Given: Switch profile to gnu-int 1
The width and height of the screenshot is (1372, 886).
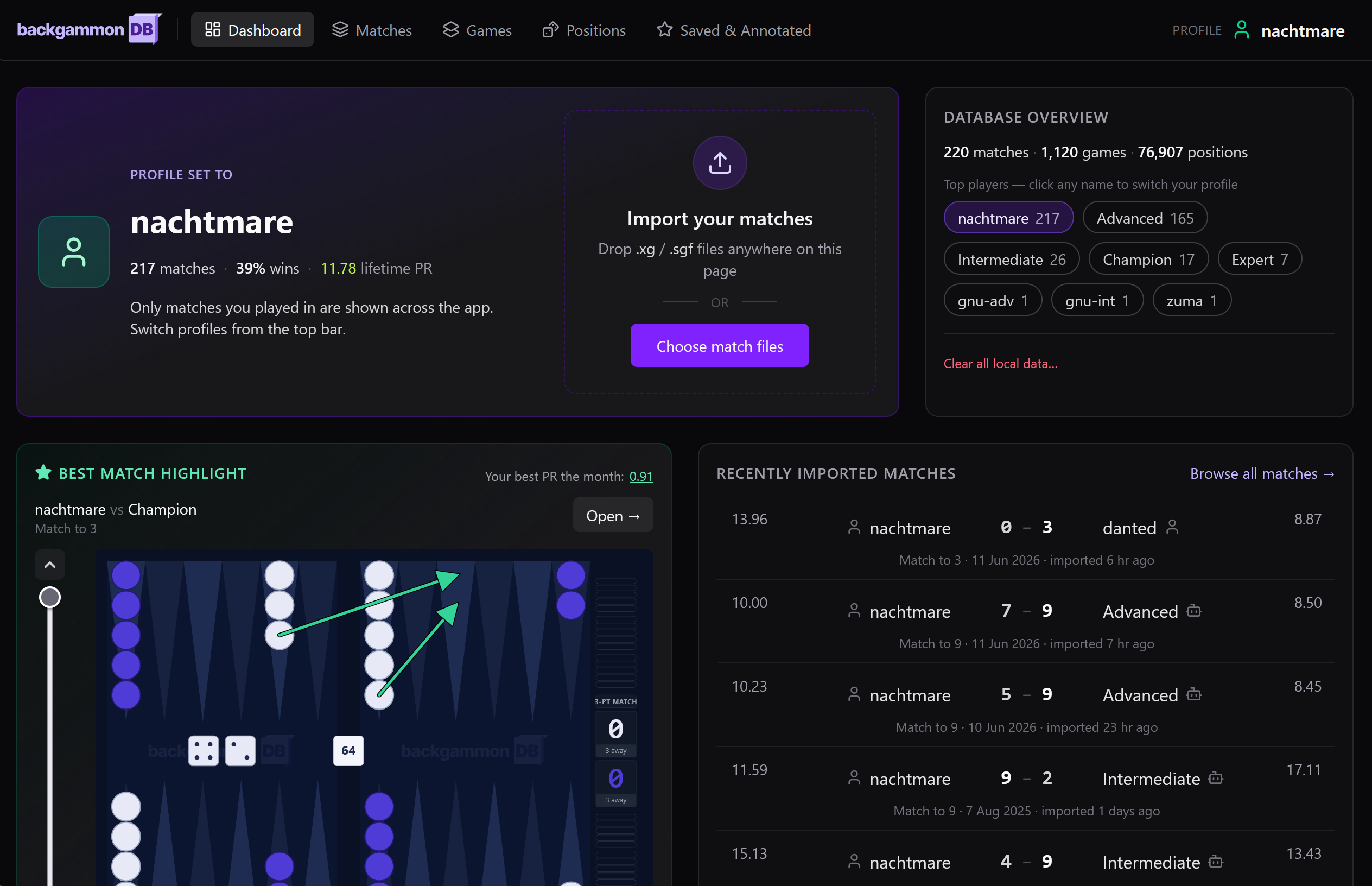Looking at the screenshot, I should [1096, 300].
